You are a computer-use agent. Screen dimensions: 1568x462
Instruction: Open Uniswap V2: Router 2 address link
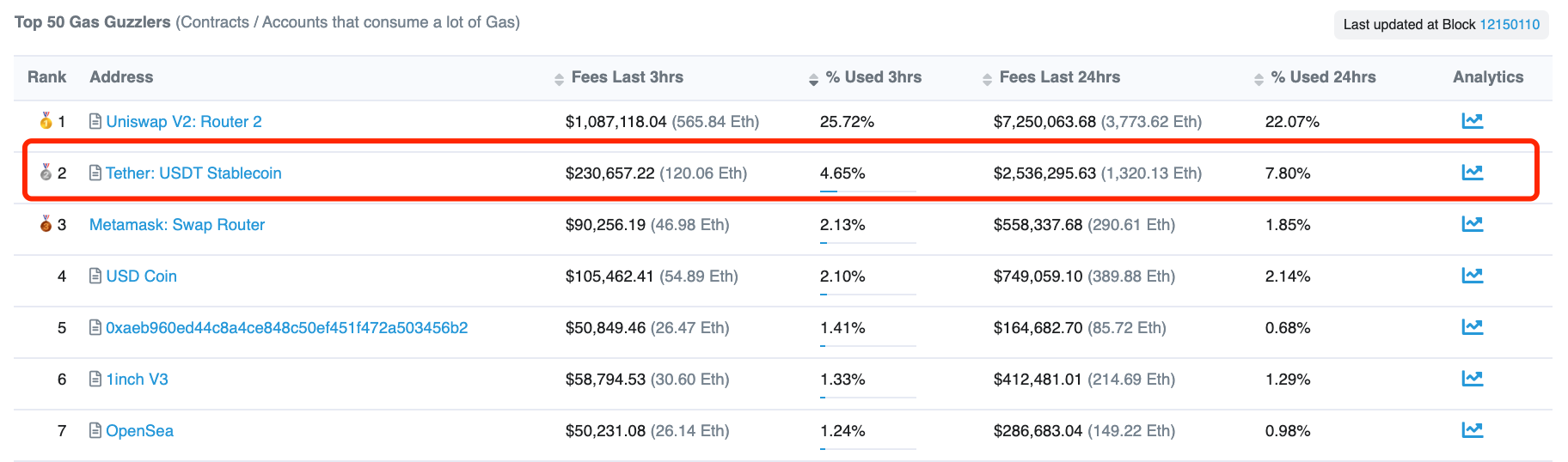(184, 122)
